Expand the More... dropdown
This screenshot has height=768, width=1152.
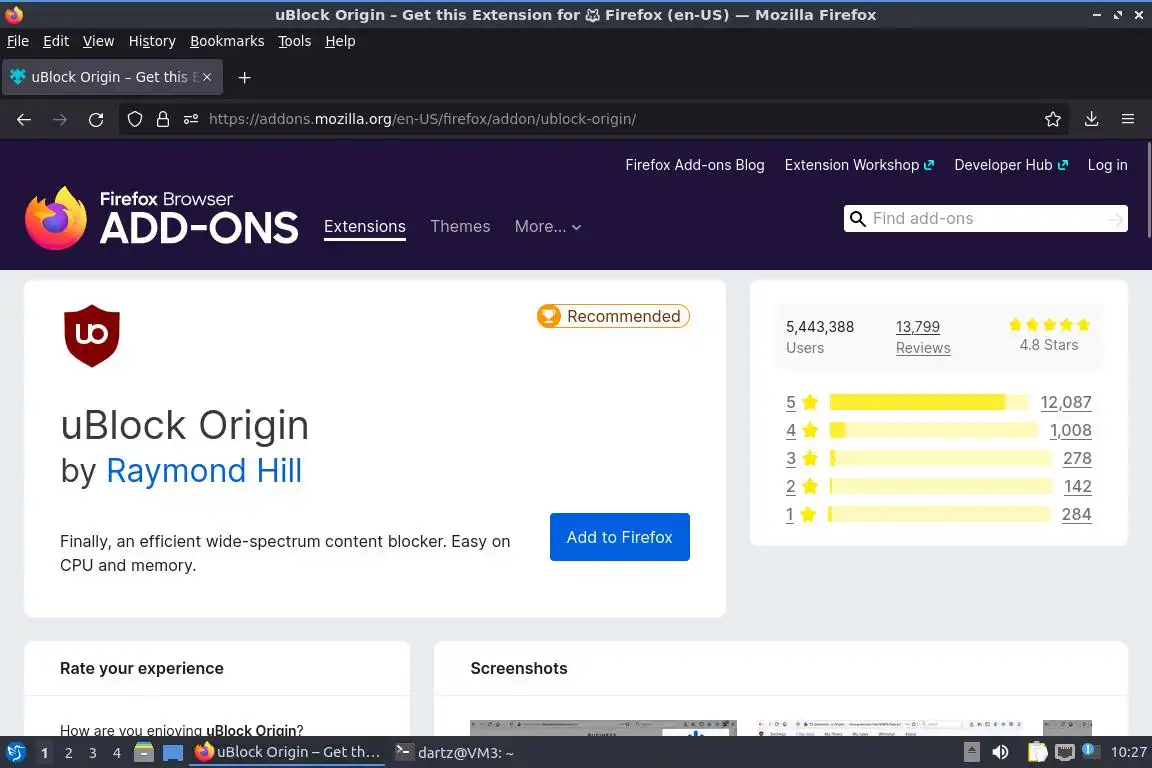click(548, 227)
